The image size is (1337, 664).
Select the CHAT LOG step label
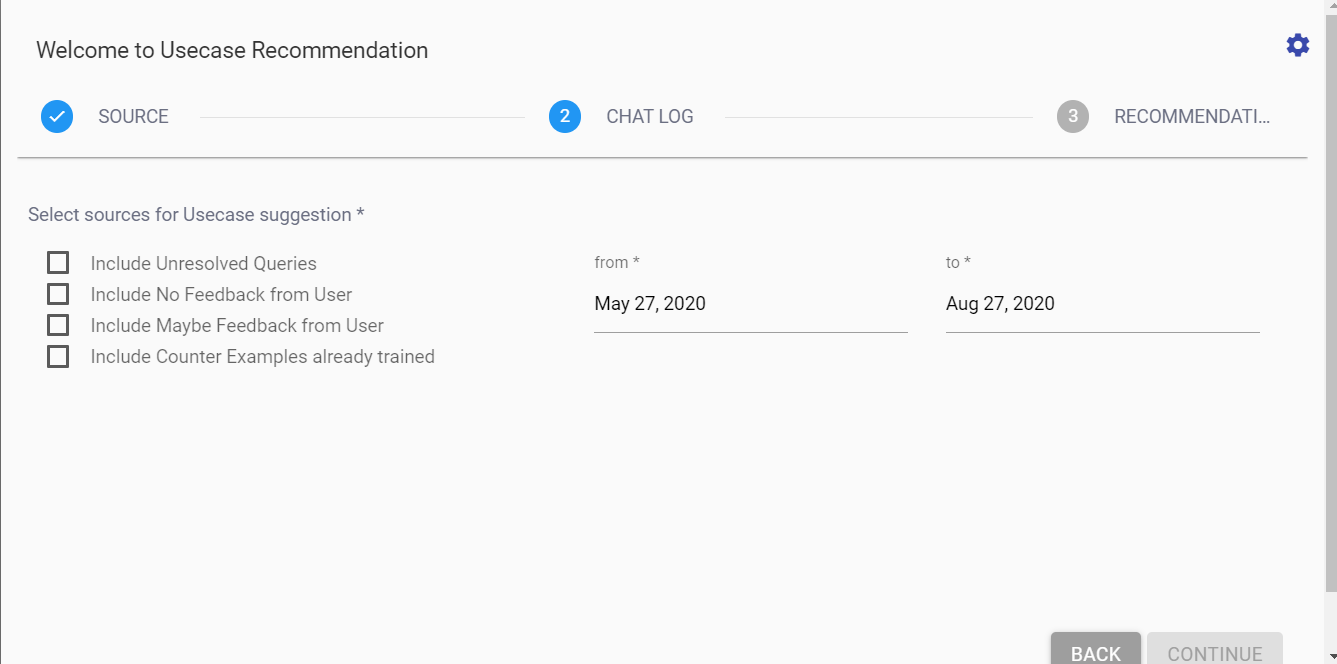click(649, 117)
